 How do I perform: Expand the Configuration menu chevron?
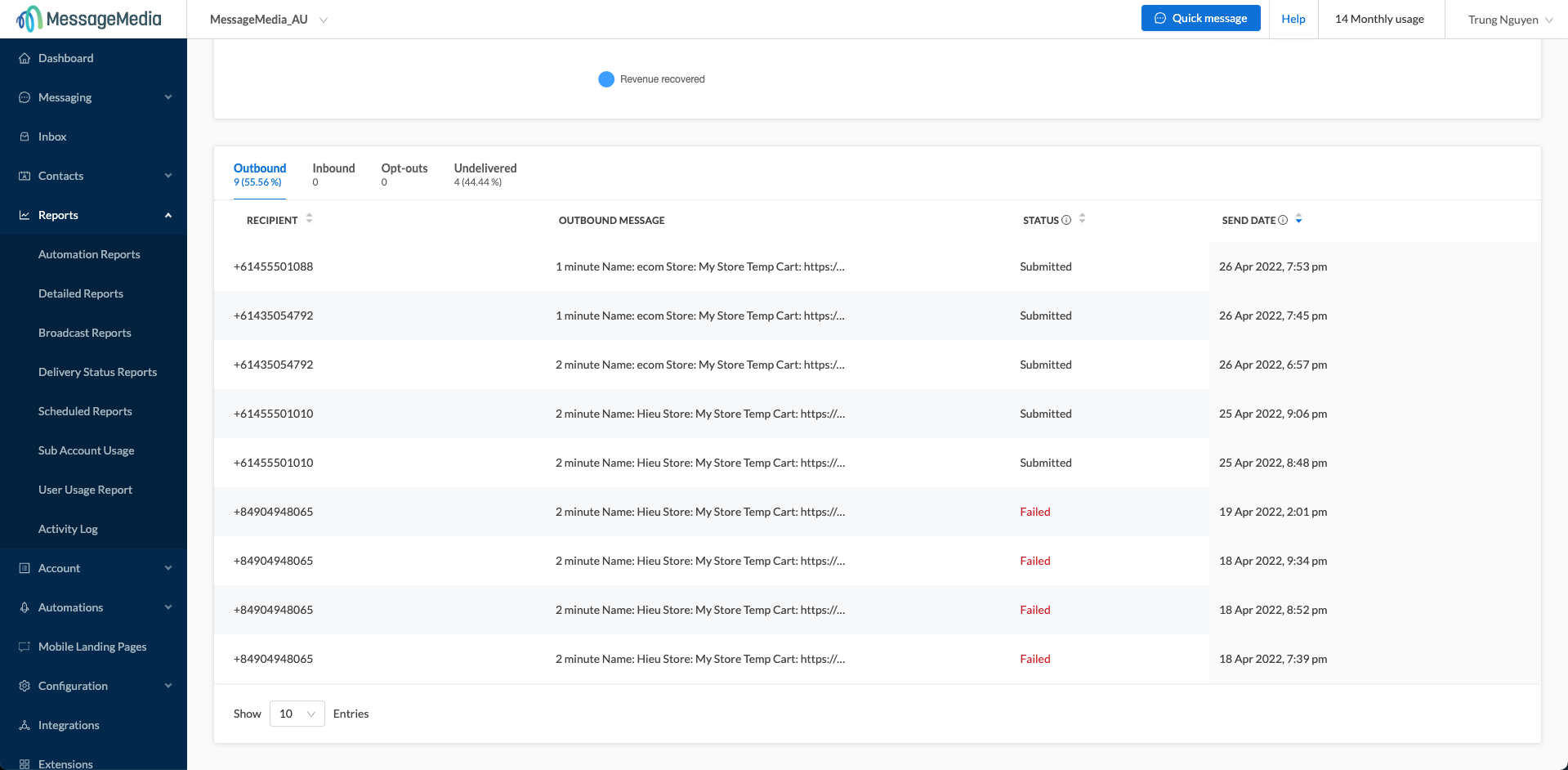(168, 686)
